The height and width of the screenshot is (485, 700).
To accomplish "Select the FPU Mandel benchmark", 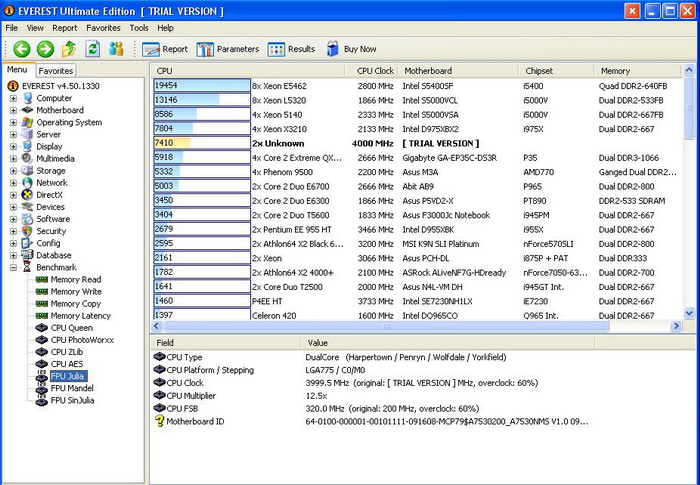I will [72, 388].
